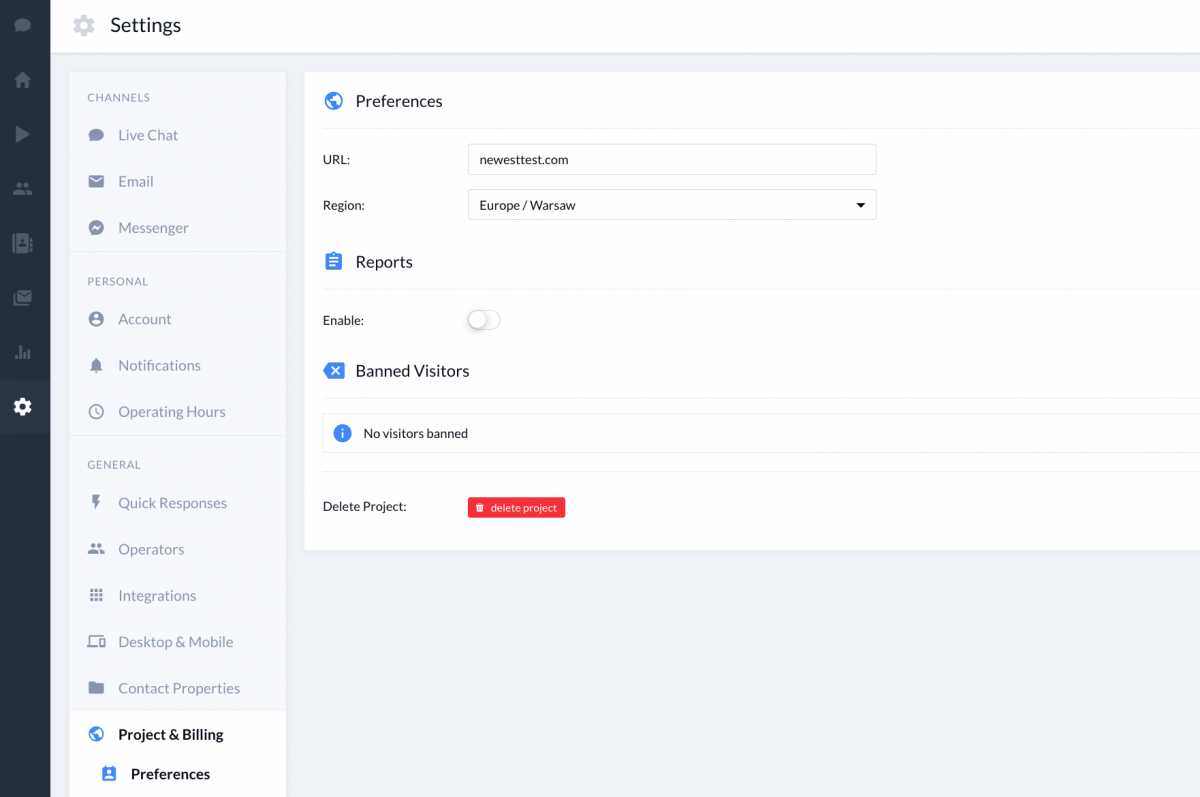Click the Messenger icon in Channels
1200x797 pixels.
click(96, 228)
